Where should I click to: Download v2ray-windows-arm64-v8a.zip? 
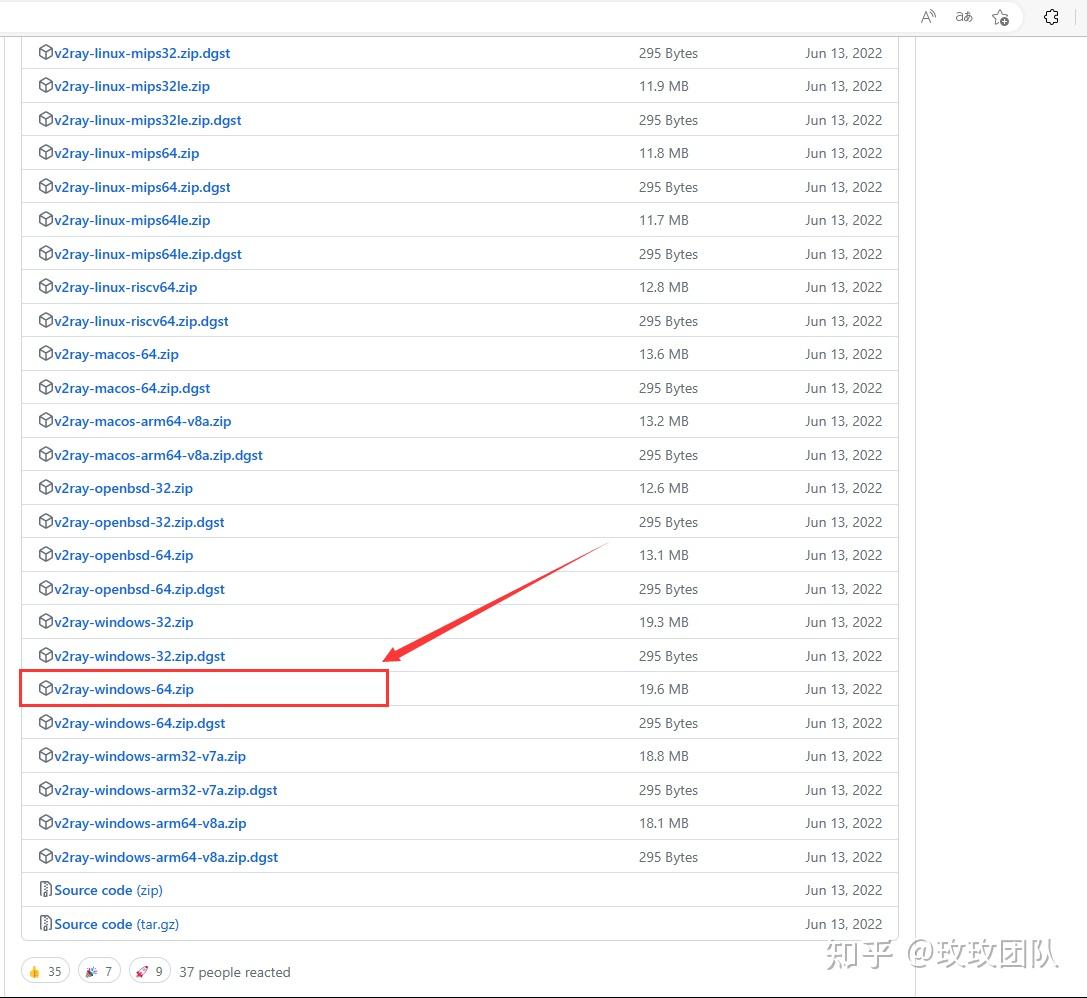click(150, 823)
